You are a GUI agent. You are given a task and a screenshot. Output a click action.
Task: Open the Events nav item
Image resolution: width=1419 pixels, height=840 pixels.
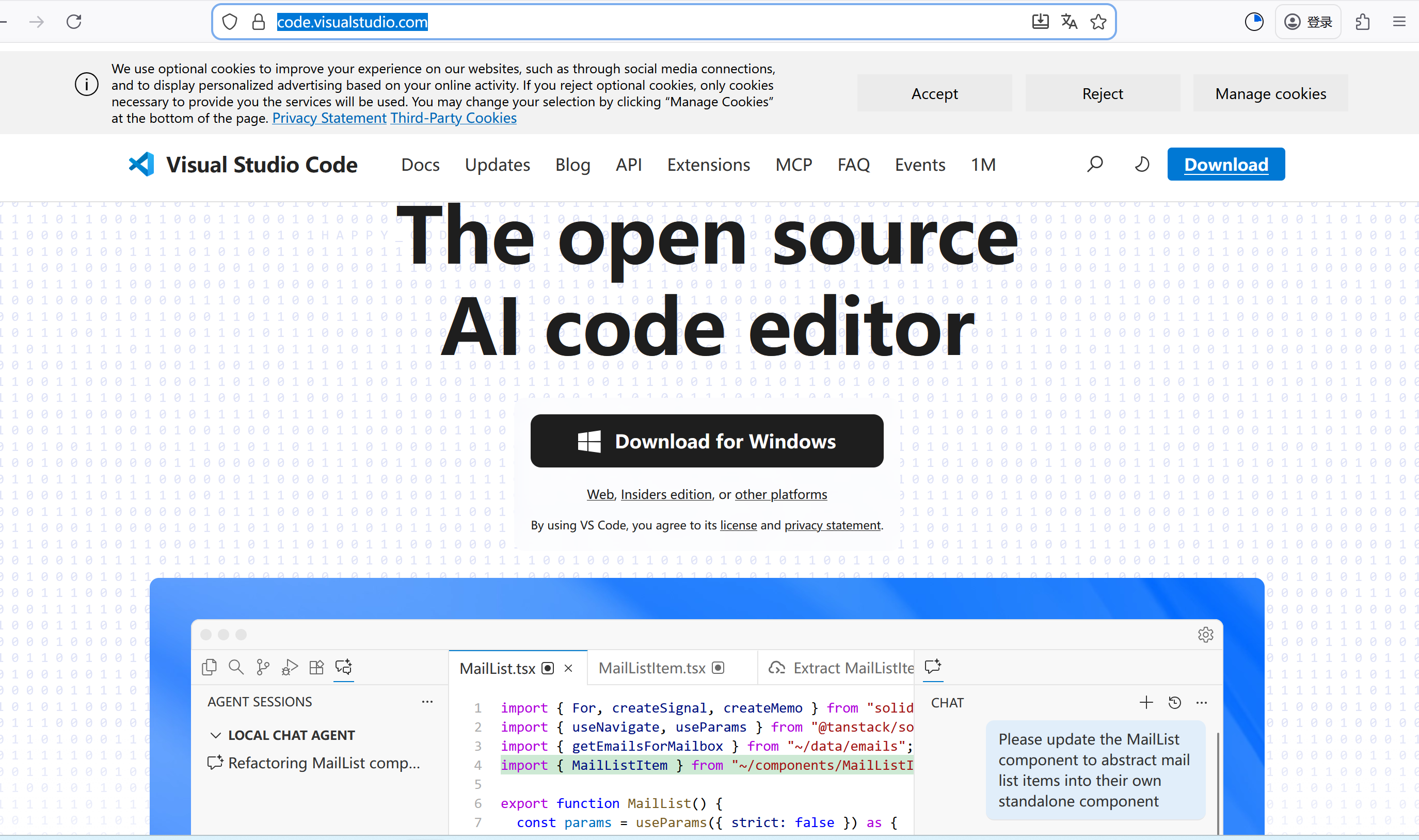pos(920,165)
